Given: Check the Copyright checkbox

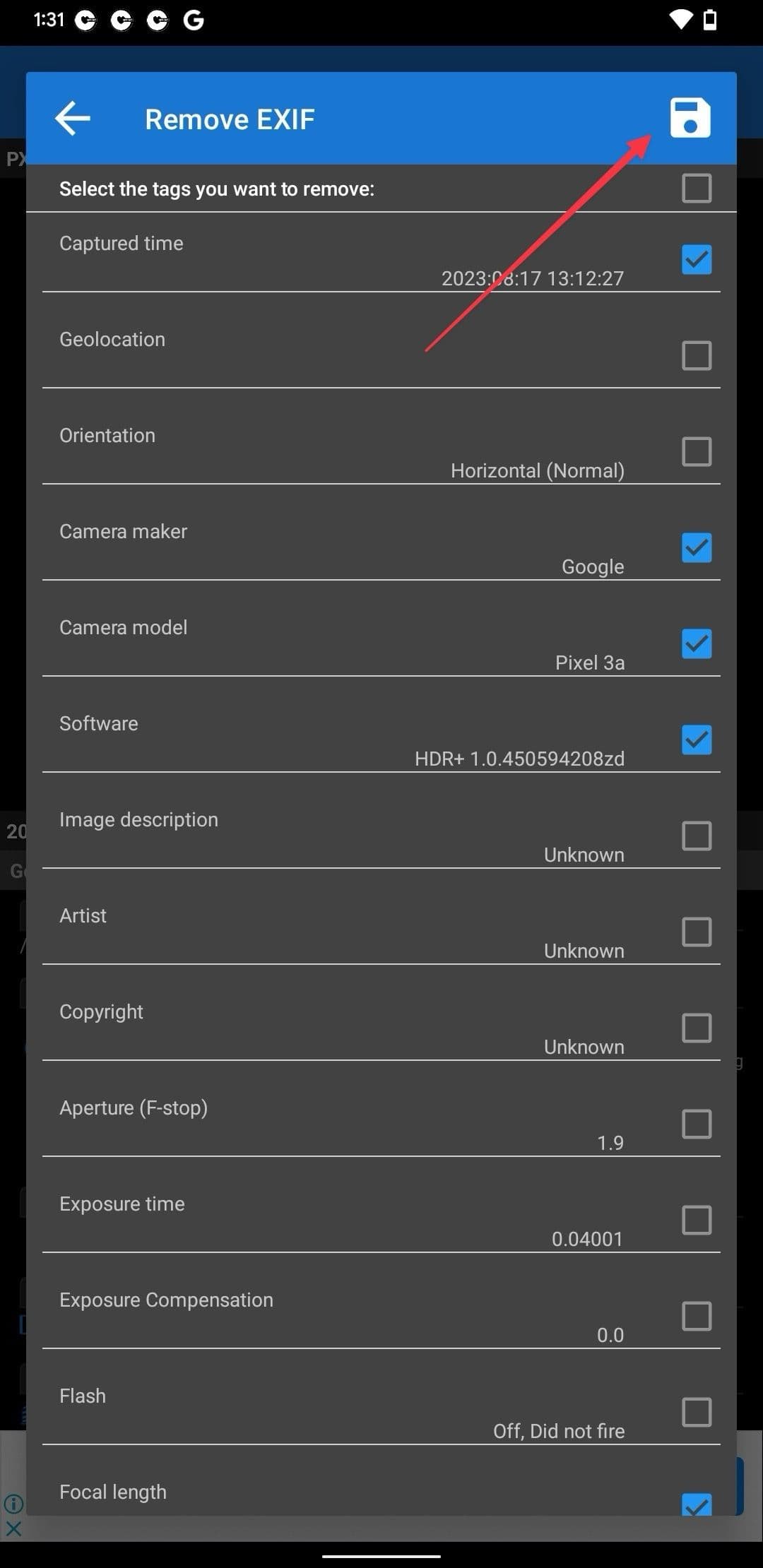Looking at the screenshot, I should pyautogui.click(x=696, y=1028).
